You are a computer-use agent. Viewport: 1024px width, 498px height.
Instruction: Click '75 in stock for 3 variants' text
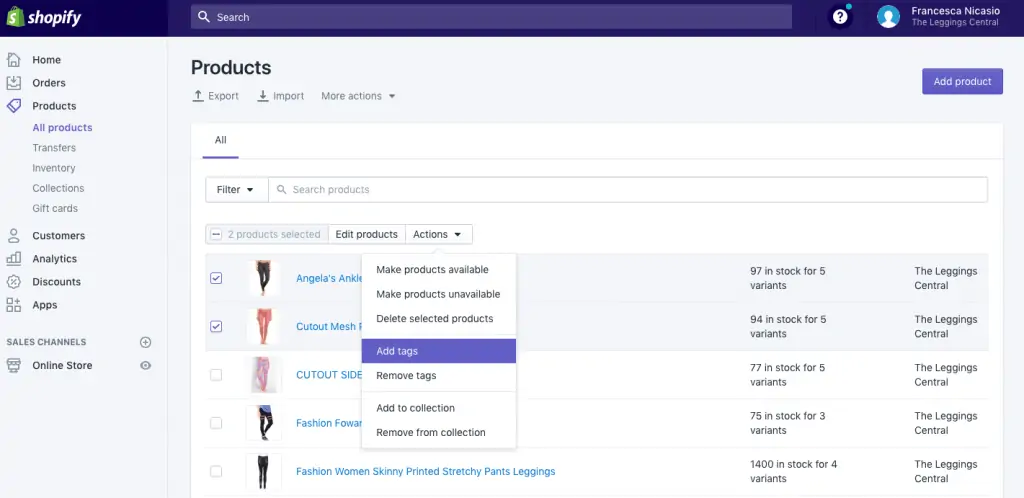tap(788, 423)
